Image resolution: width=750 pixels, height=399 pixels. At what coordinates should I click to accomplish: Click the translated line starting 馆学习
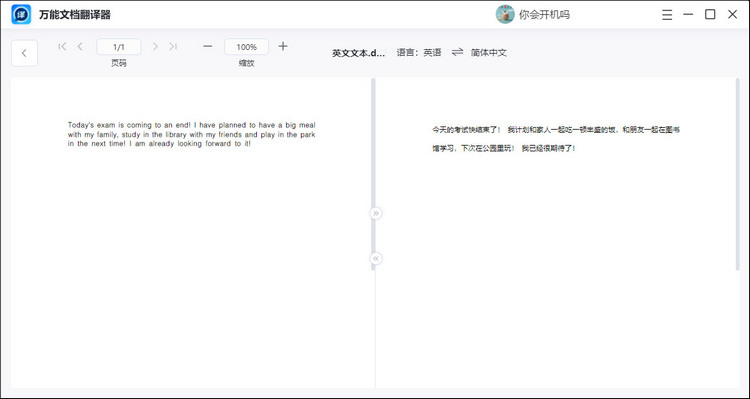click(x=504, y=149)
